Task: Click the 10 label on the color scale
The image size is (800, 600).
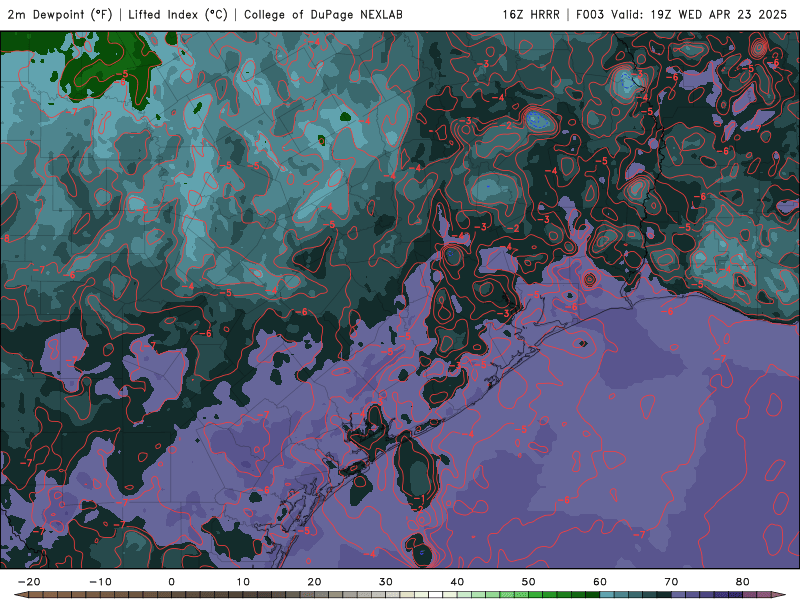Action: [x=243, y=582]
